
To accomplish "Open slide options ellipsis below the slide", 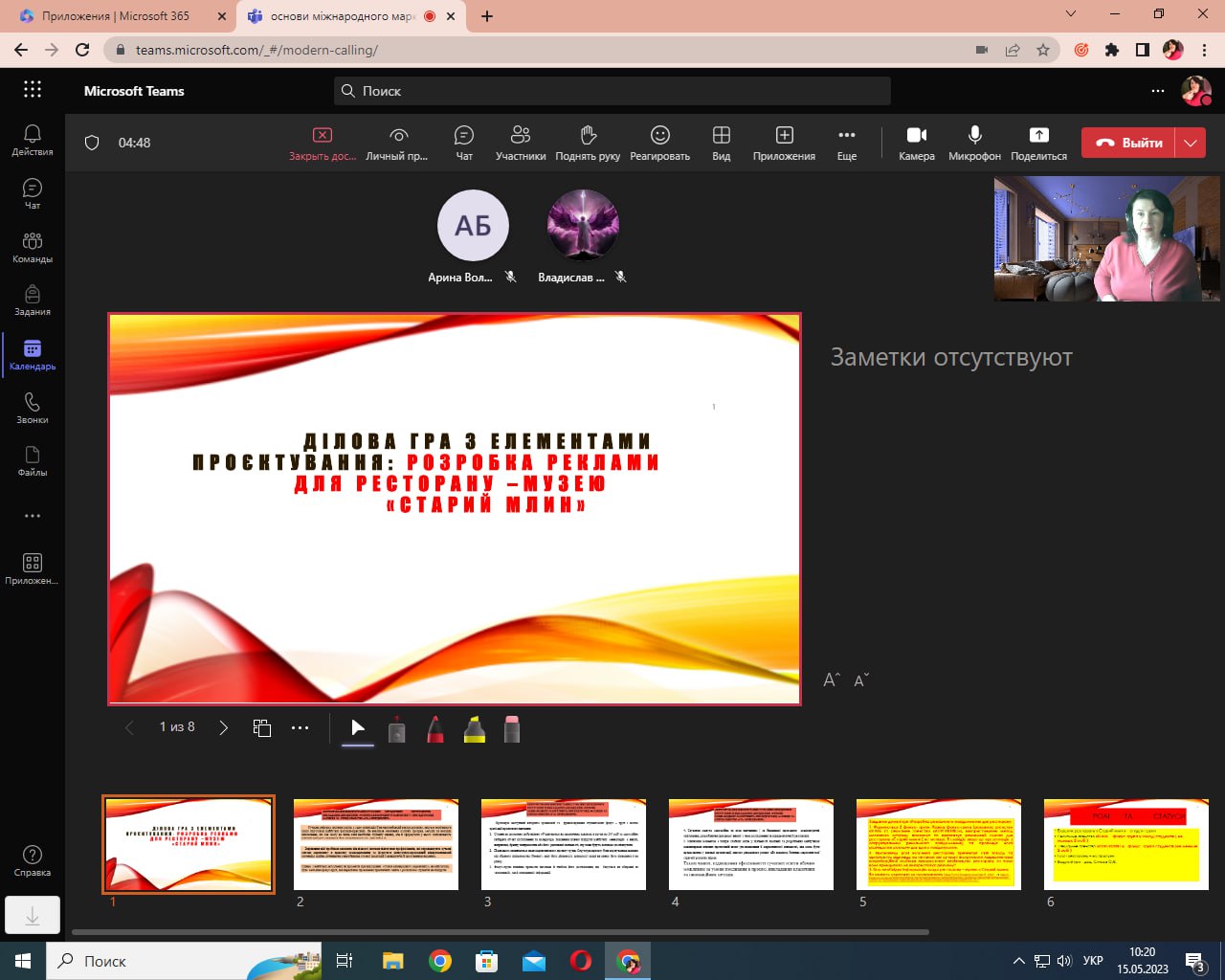I will click(x=301, y=728).
